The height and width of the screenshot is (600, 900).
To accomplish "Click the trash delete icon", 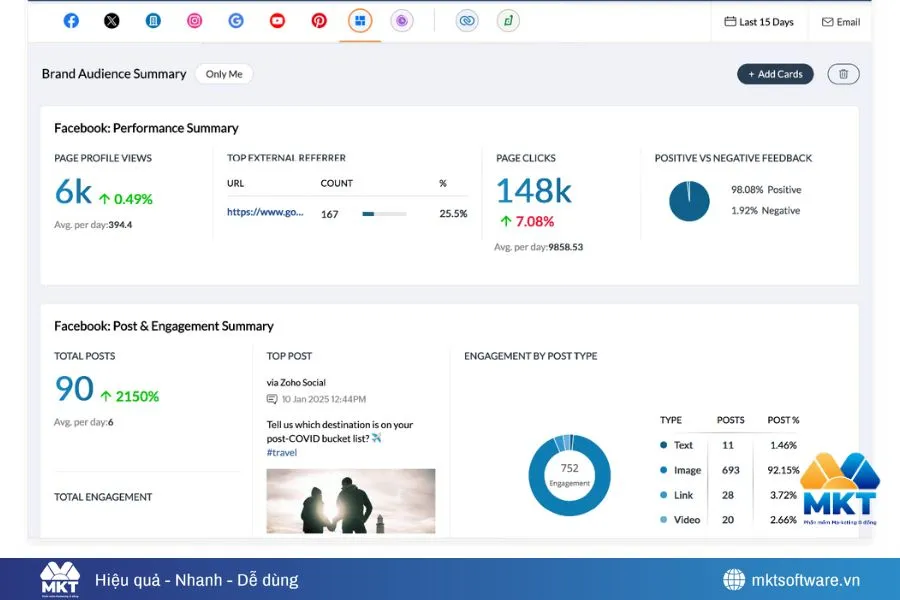I will click(x=843, y=74).
